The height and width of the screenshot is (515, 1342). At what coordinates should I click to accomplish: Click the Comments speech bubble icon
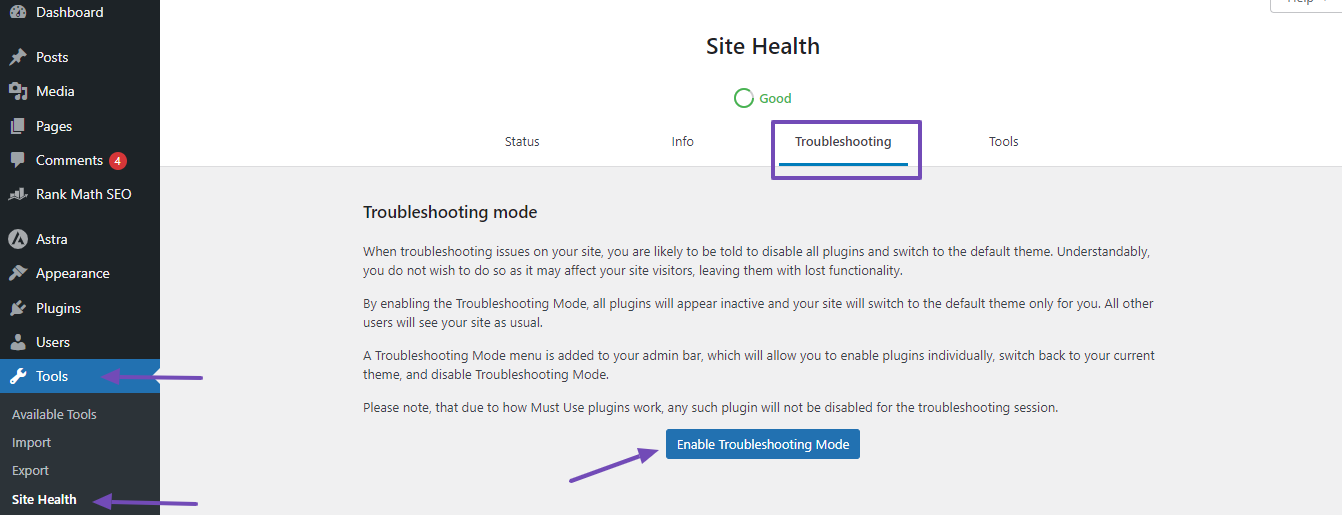click(x=18, y=160)
